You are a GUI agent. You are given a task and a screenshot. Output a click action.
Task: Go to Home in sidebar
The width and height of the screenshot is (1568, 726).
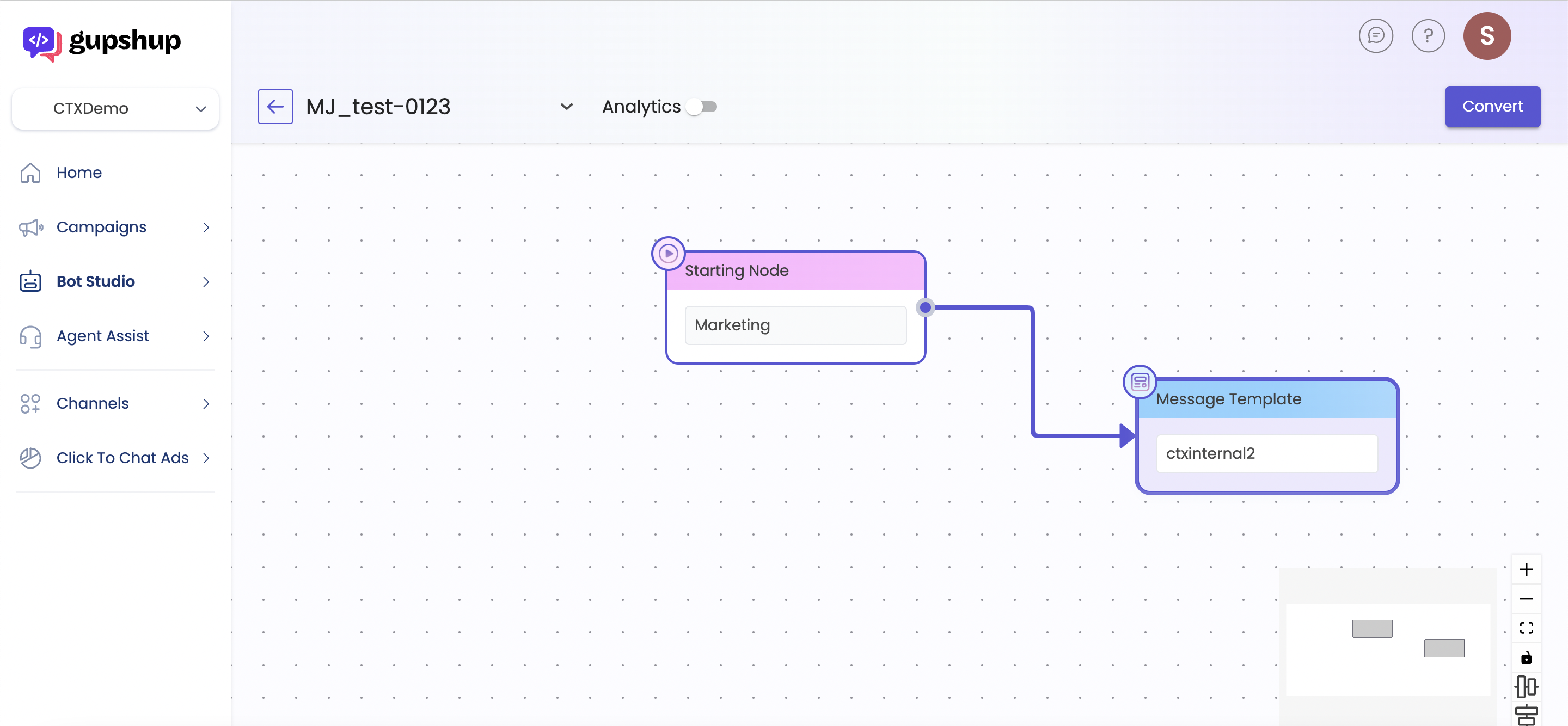[79, 173]
